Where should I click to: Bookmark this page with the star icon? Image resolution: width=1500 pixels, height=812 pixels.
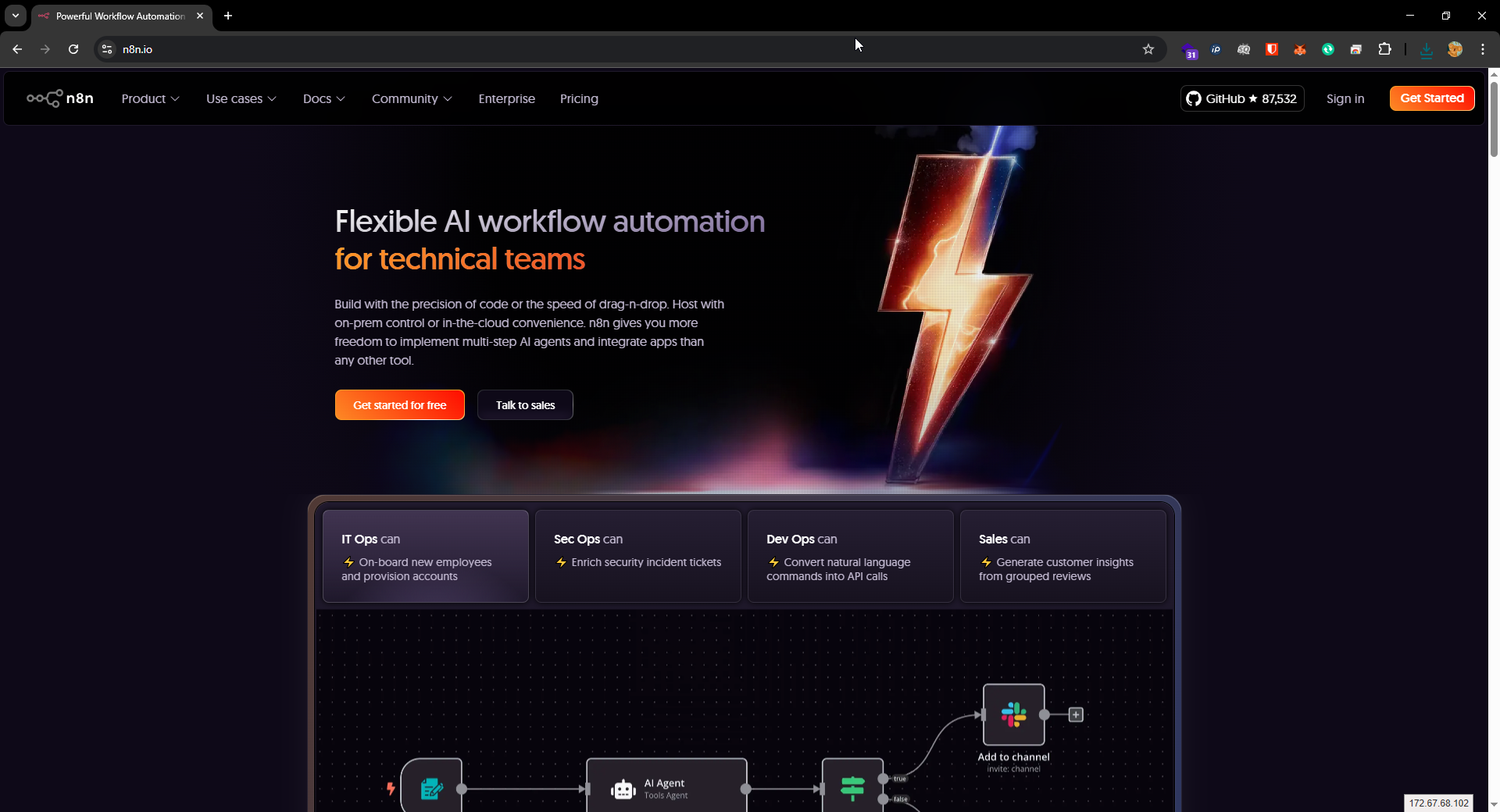pos(1148,49)
